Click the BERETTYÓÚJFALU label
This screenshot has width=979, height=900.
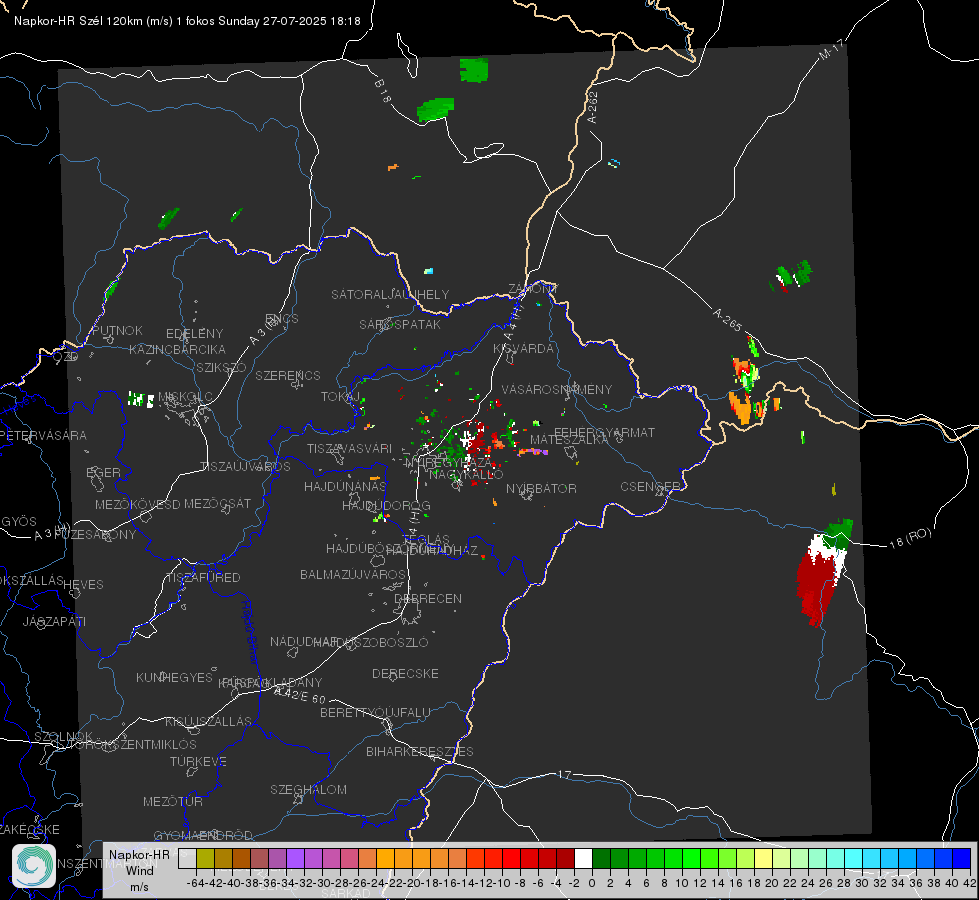click(x=375, y=712)
